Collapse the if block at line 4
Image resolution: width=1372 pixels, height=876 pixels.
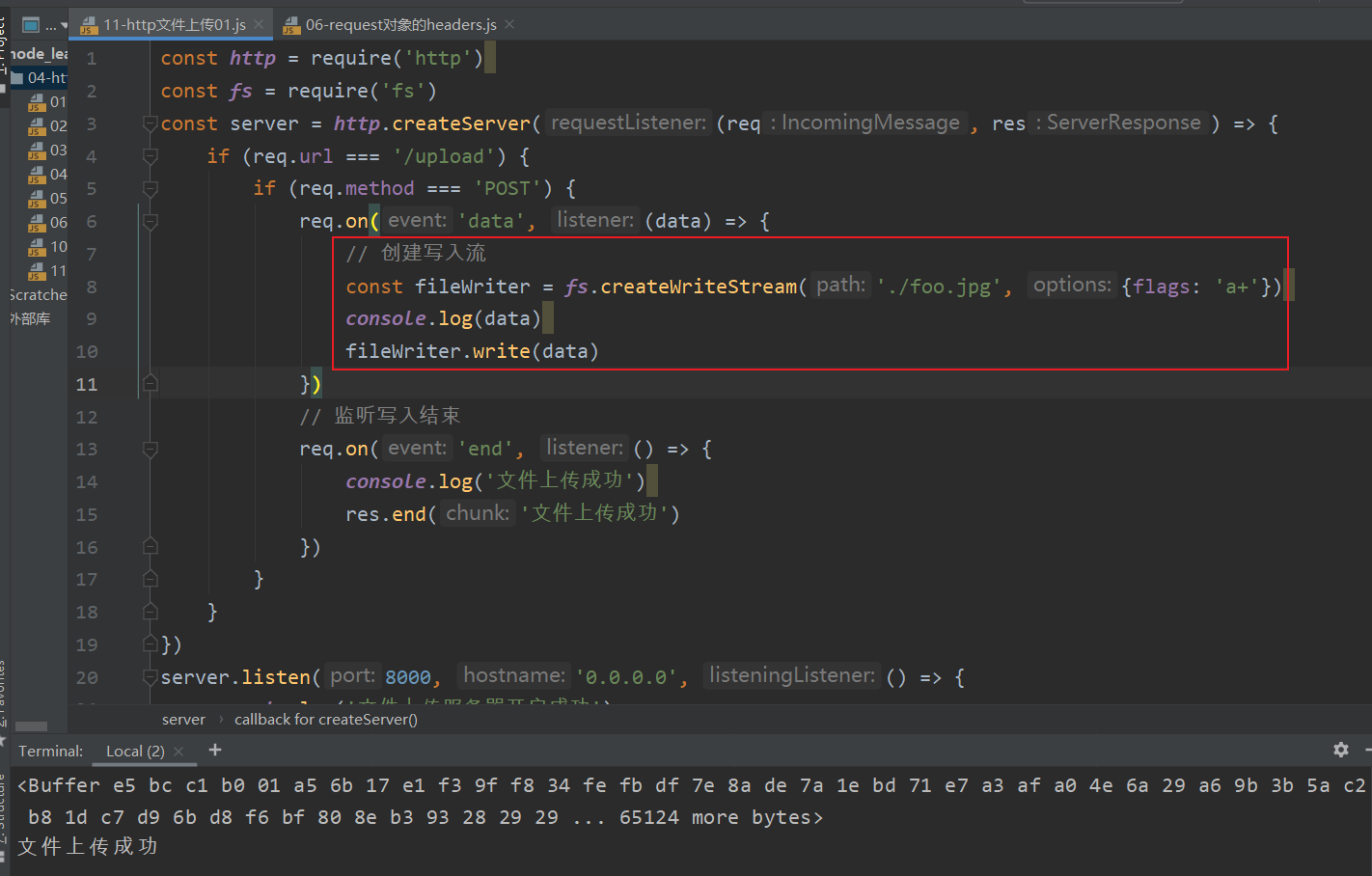(x=150, y=156)
